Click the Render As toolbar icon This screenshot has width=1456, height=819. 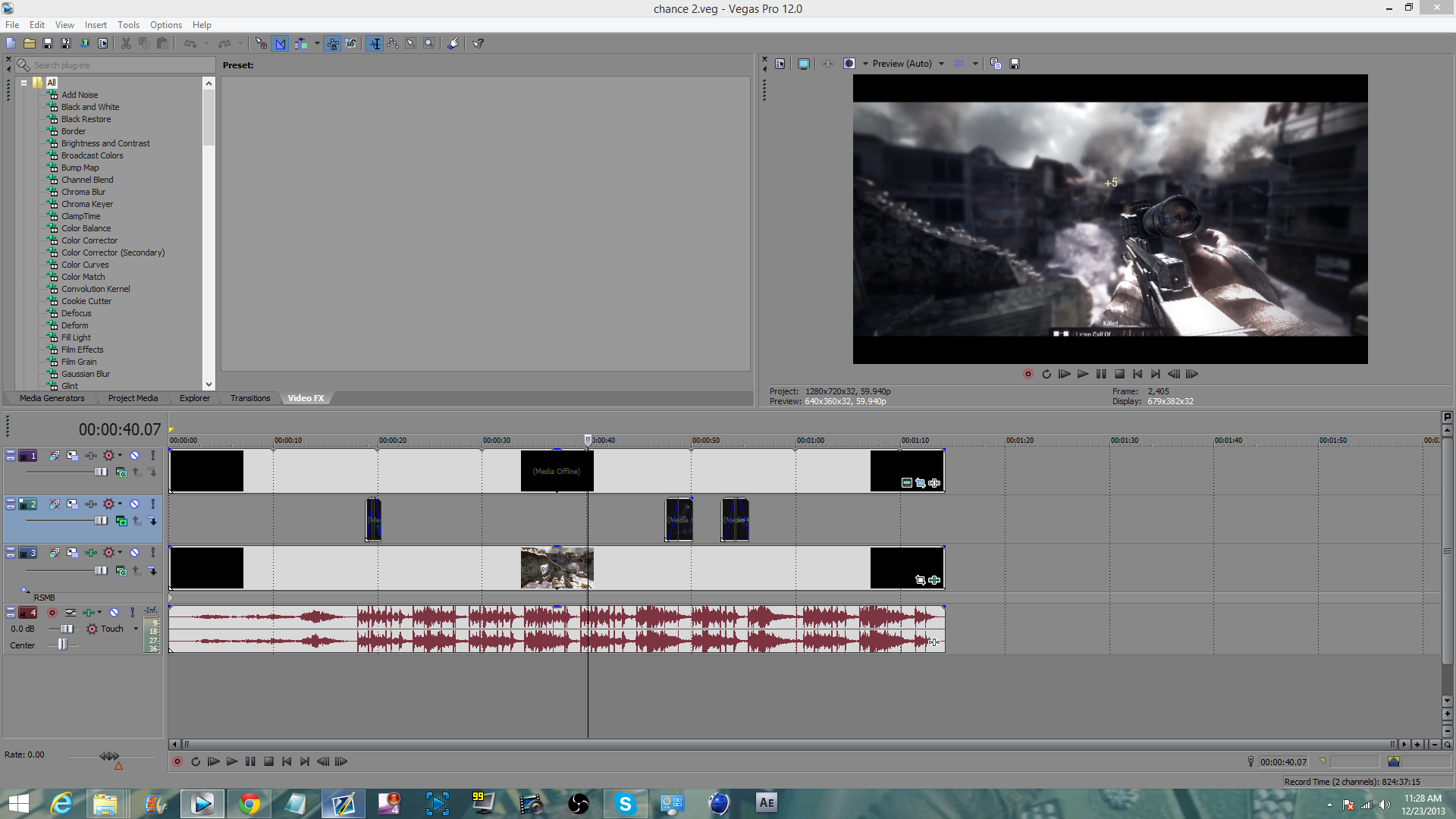point(84,43)
